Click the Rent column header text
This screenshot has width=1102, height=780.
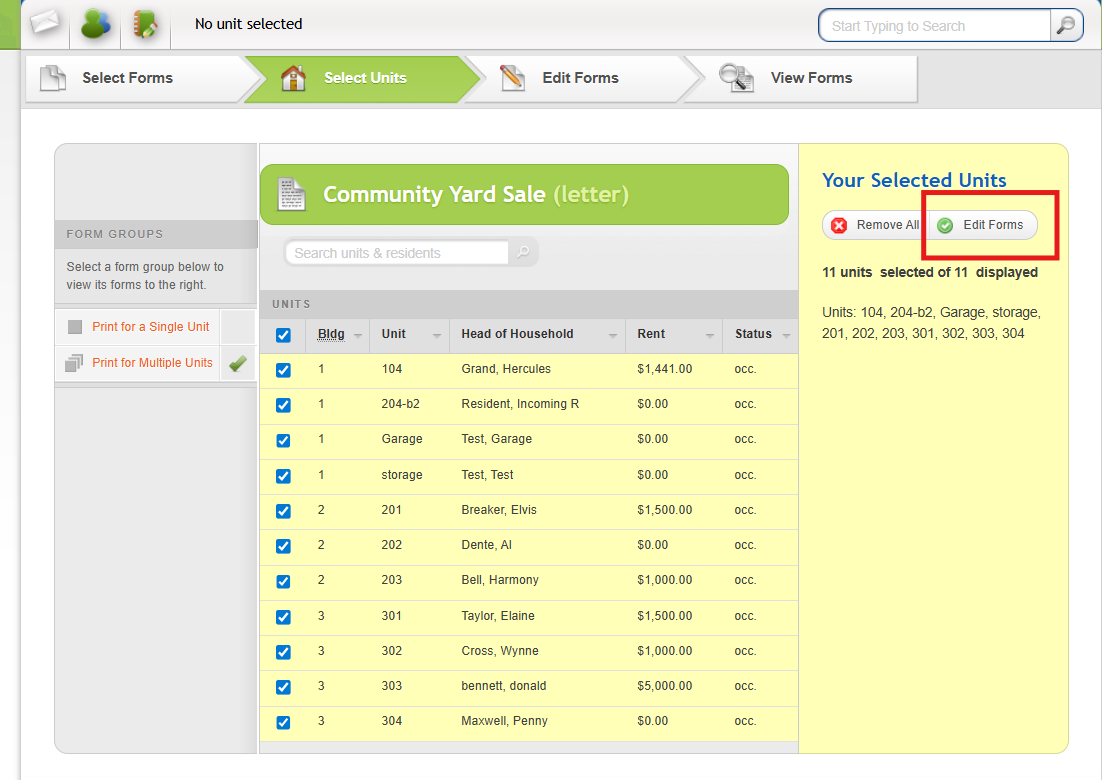pos(651,334)
